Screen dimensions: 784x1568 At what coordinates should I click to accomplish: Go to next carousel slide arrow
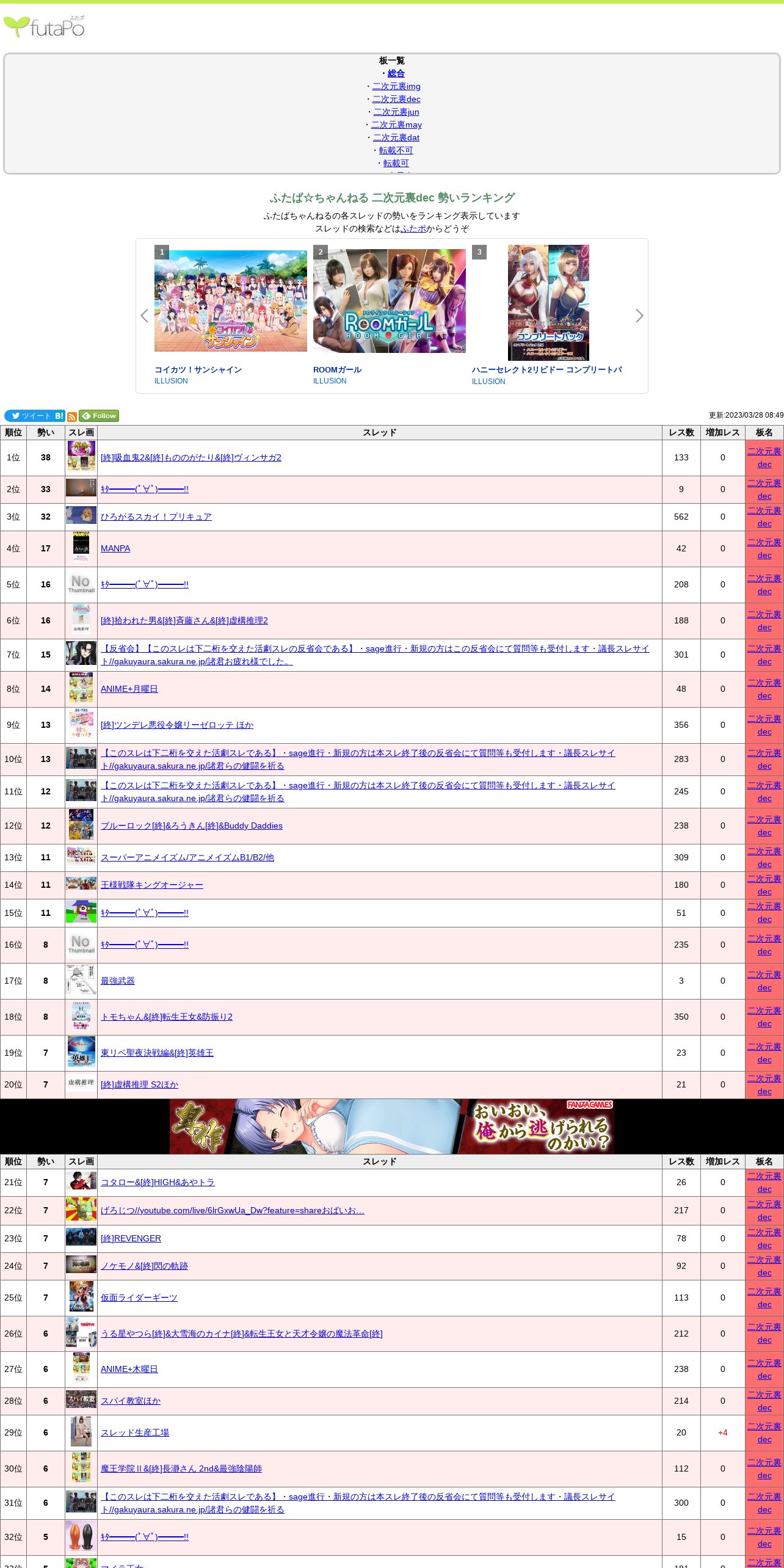tap(639, 316)
